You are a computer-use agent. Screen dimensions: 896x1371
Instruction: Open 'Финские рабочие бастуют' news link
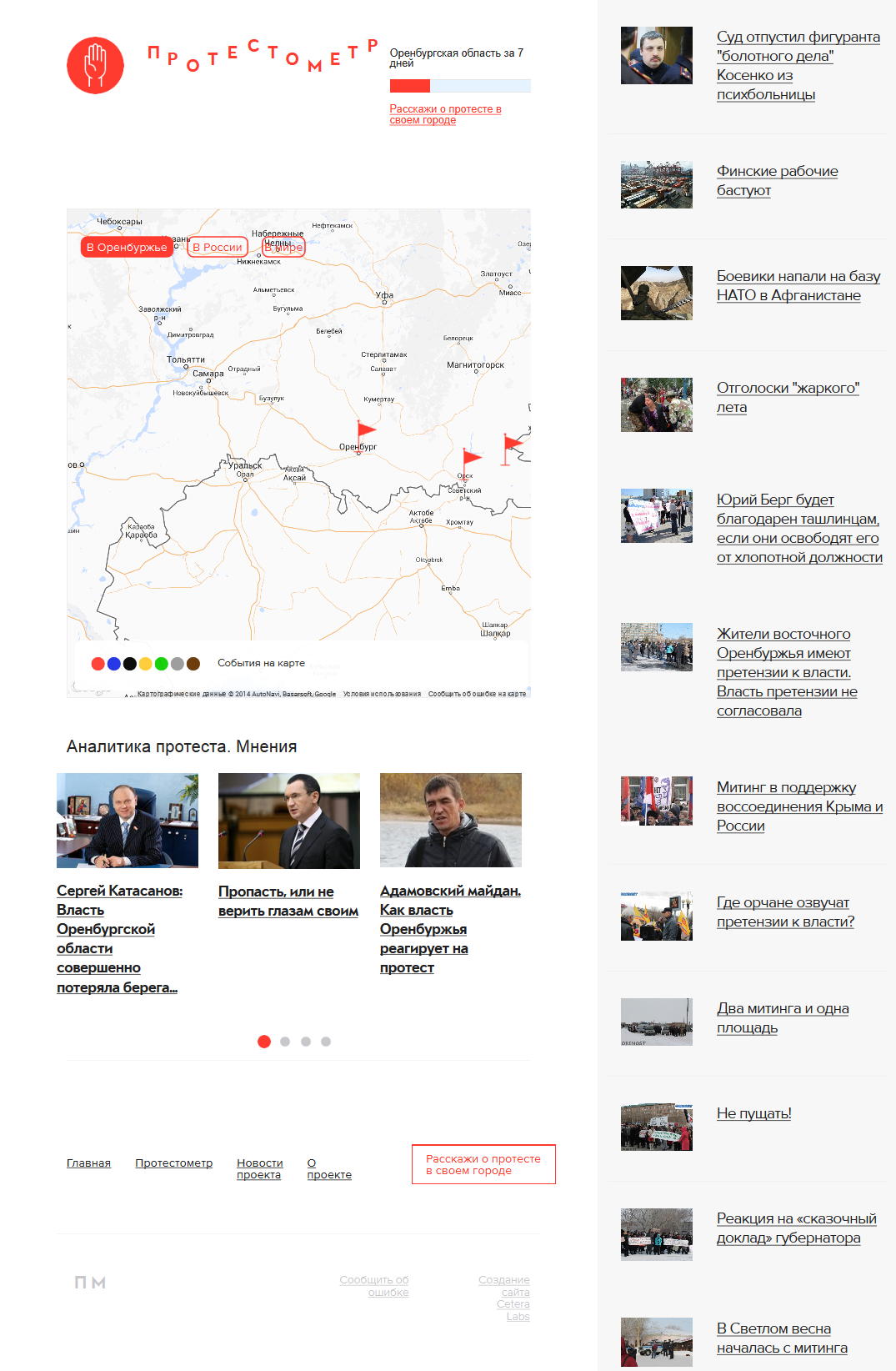tap(777, 181)
